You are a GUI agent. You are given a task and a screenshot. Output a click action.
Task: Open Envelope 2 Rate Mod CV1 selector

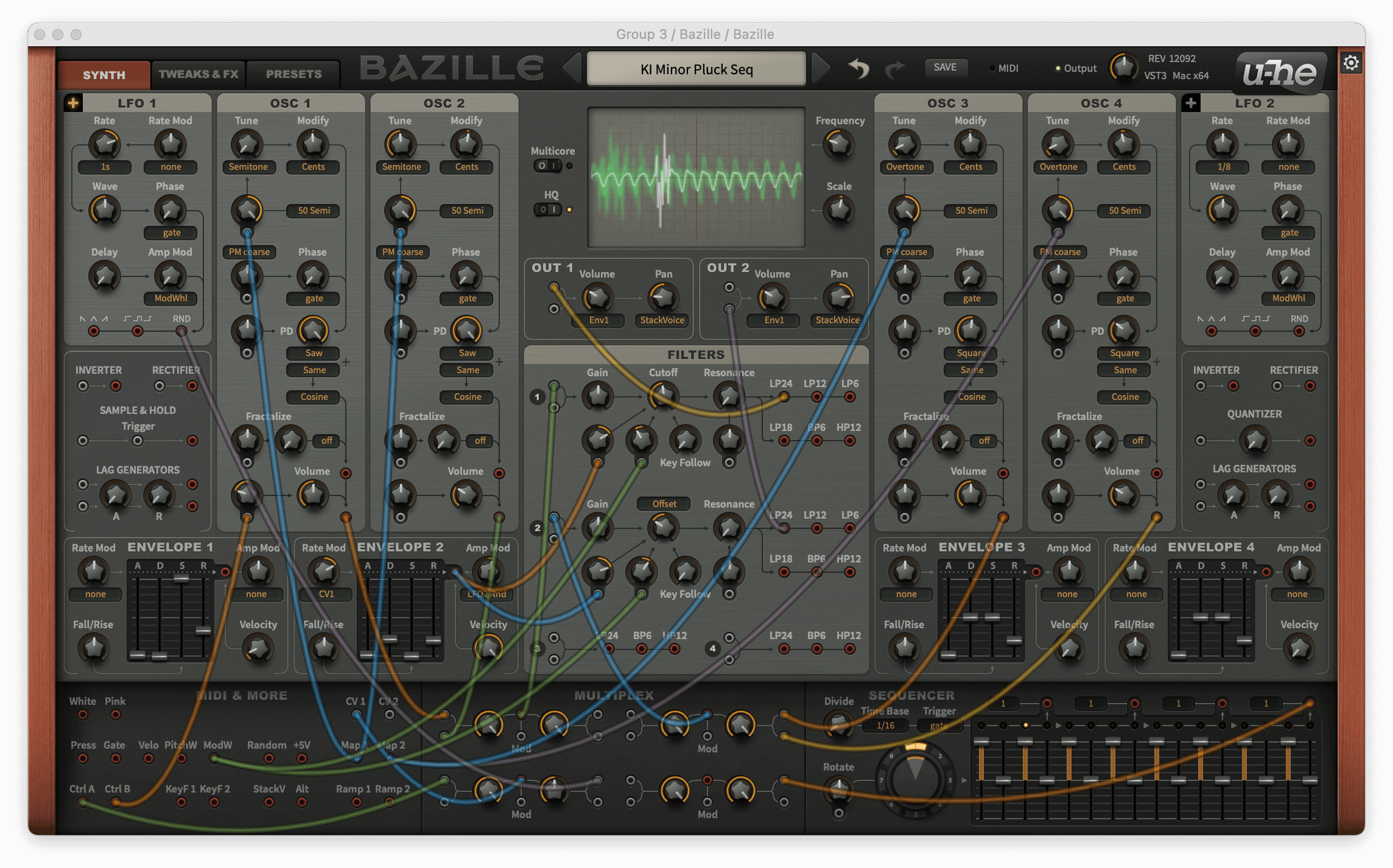coord(326,594)
